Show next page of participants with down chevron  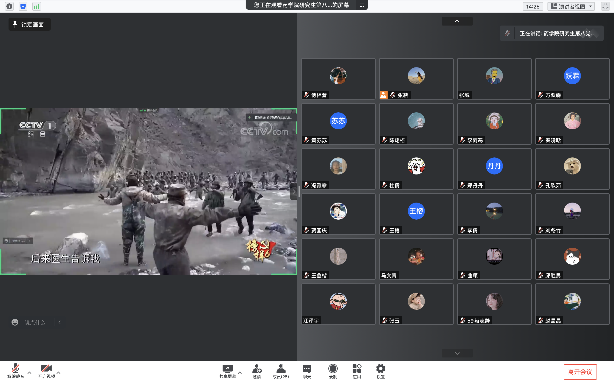(457, 353)
